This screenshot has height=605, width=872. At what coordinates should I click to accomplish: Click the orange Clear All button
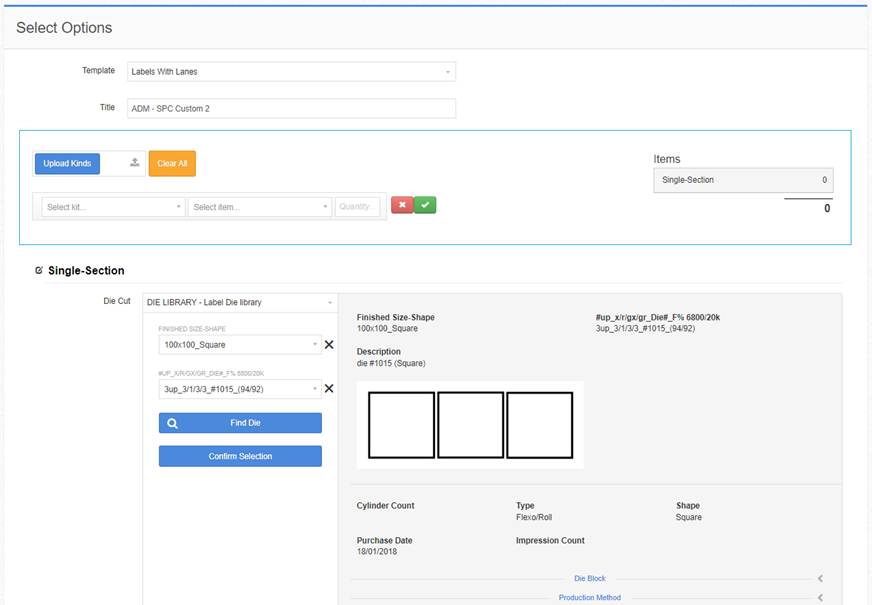pos(172,163)
